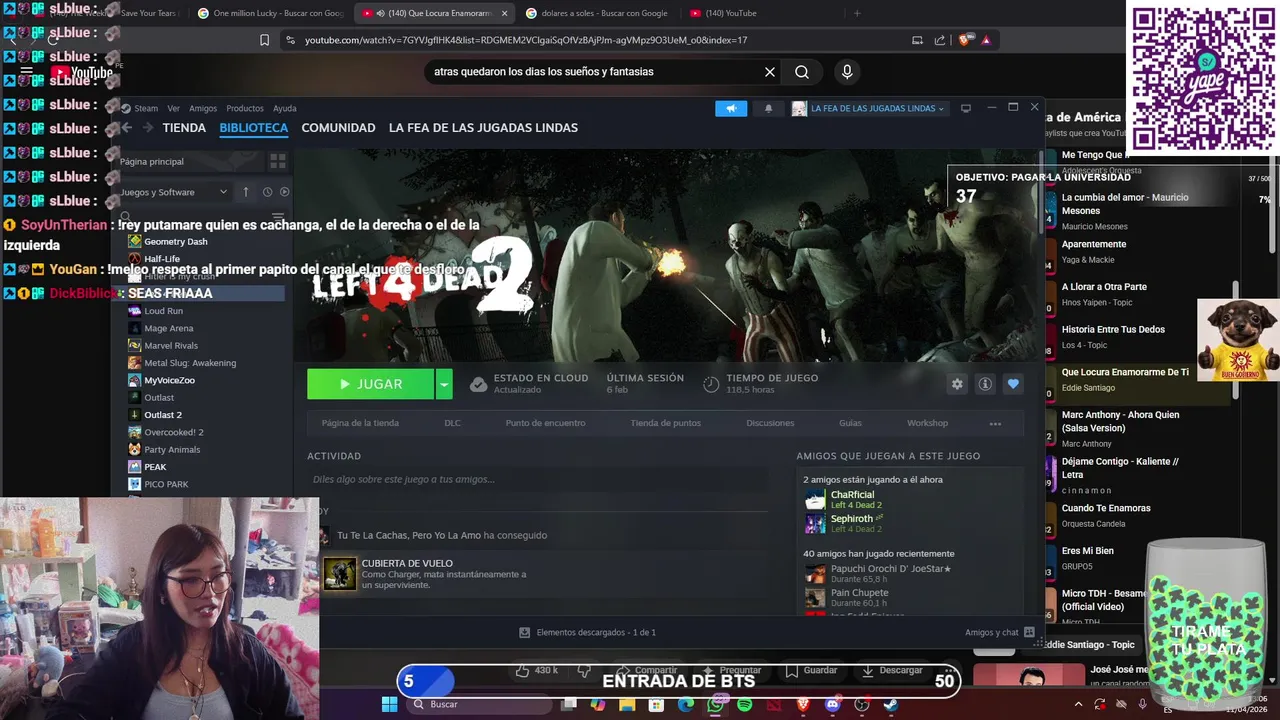This screenshot has height=720, width=1280.
Task: Open Spotify from the taskbar
Action: click(744, 705)
